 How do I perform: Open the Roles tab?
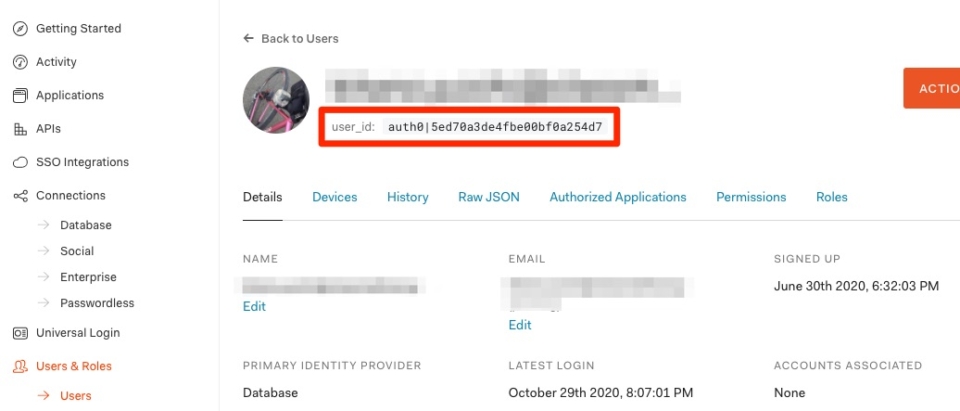click(x=831, y=197)
